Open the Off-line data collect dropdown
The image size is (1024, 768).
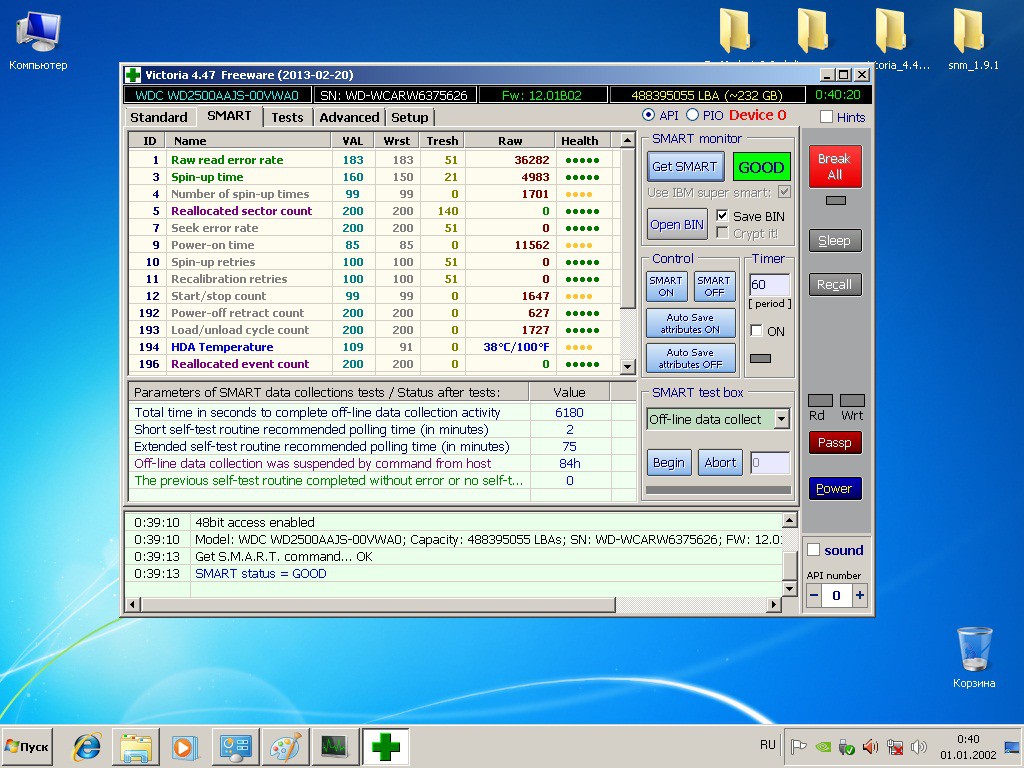pyautogui.click(x=782, y=419)
